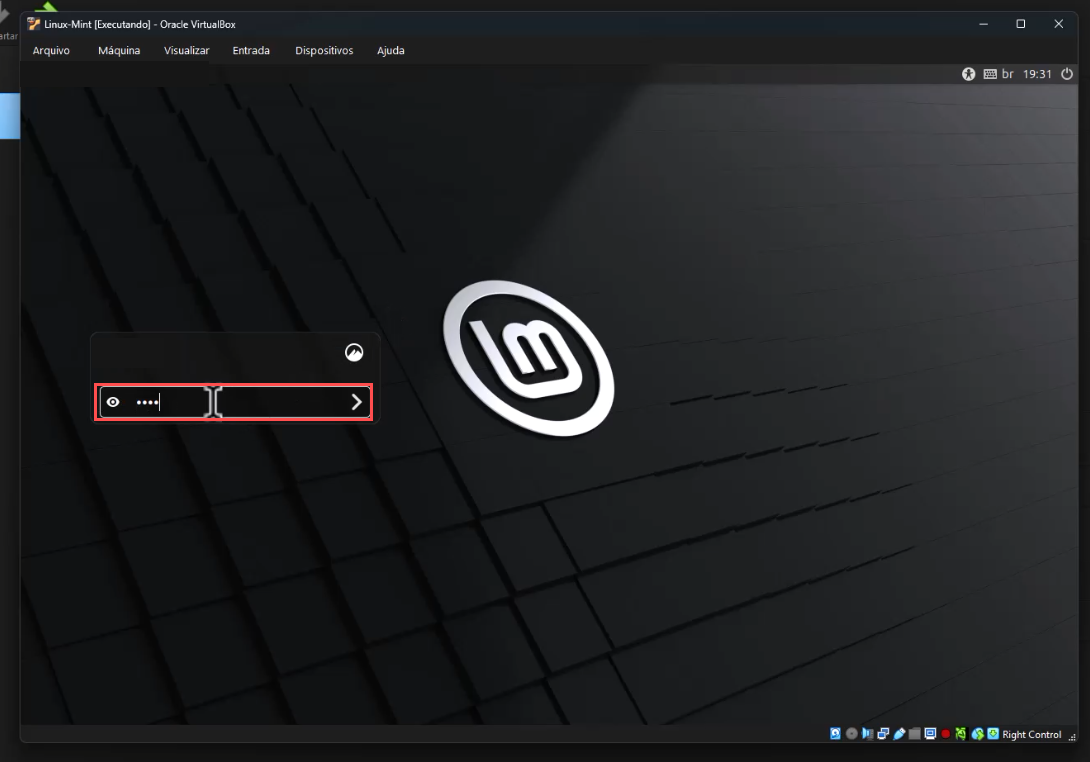Image resolution: width=1090 pixels, height=762 pixels.
Task: Open the power options icon
Action: point(1067,74)
